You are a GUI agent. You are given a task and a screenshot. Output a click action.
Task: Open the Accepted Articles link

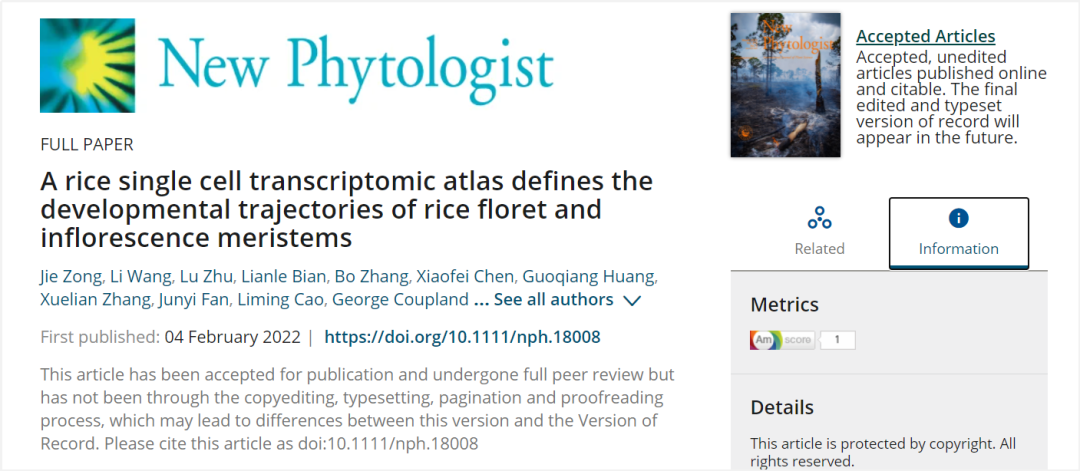tap(925, 37)
